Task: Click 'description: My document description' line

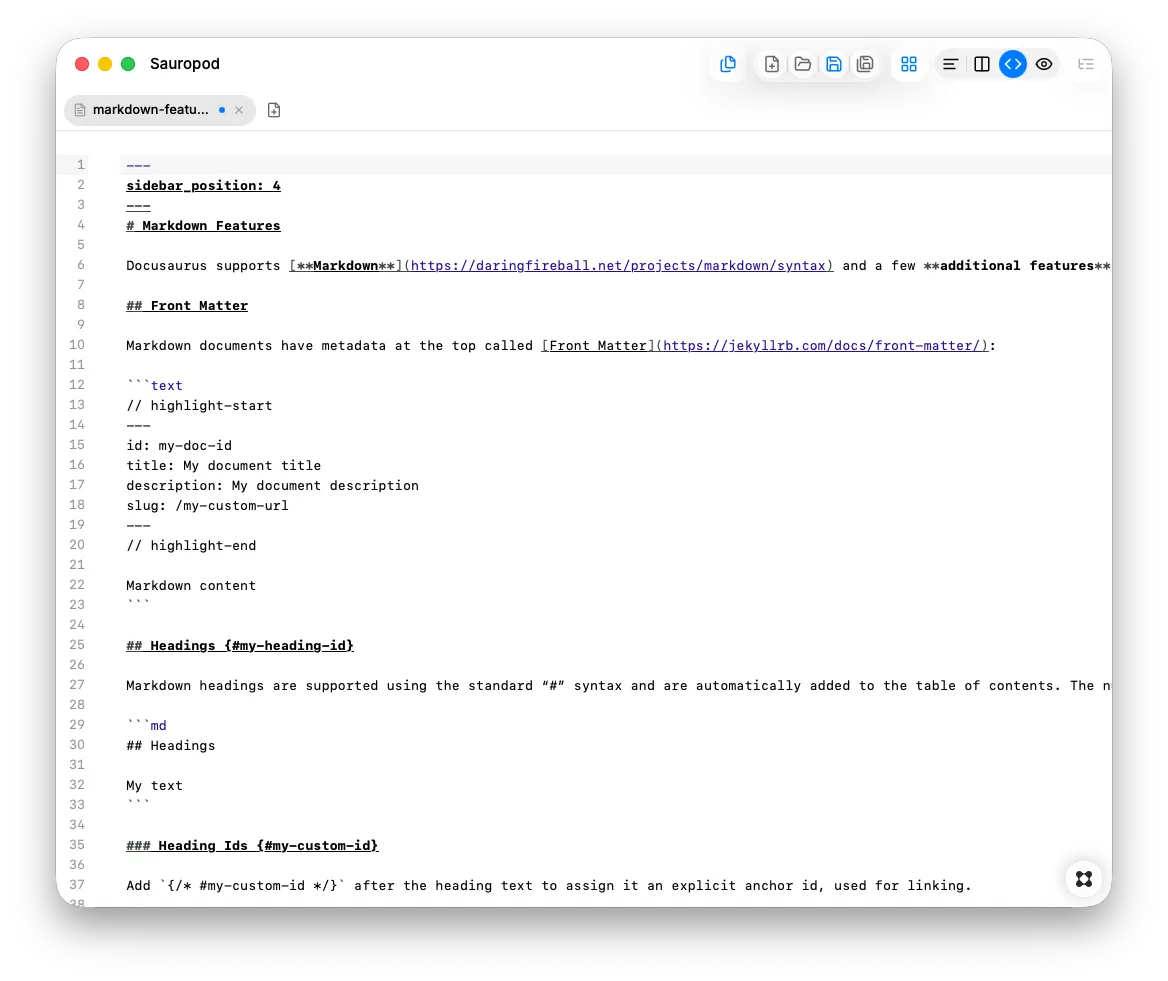Action: pos(273,486)
